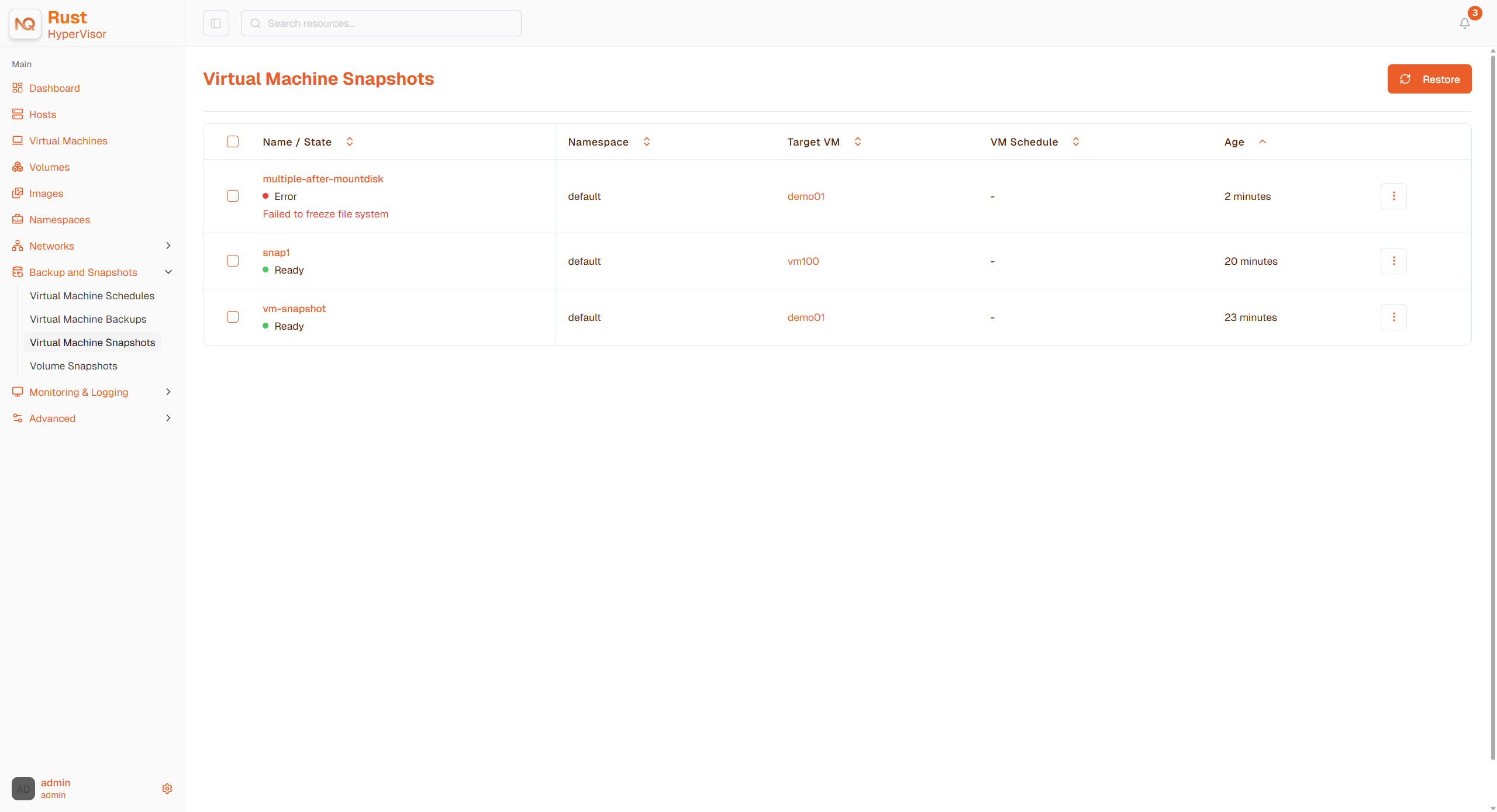Open Volume Snapshots page
The image size is (1497, 812).
tap(74, 366)
